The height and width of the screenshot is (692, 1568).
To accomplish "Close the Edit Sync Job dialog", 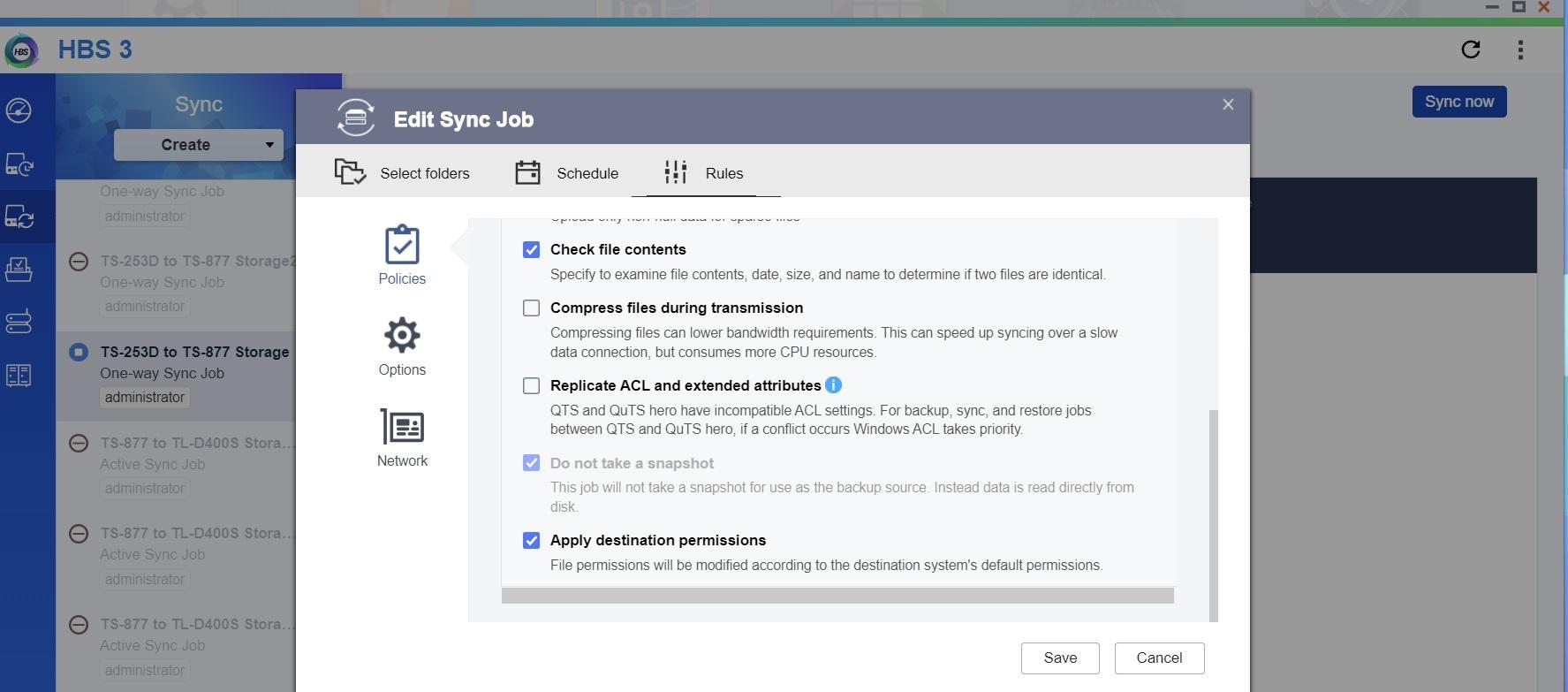I will pyautogui.click(x=1228, y=105).
